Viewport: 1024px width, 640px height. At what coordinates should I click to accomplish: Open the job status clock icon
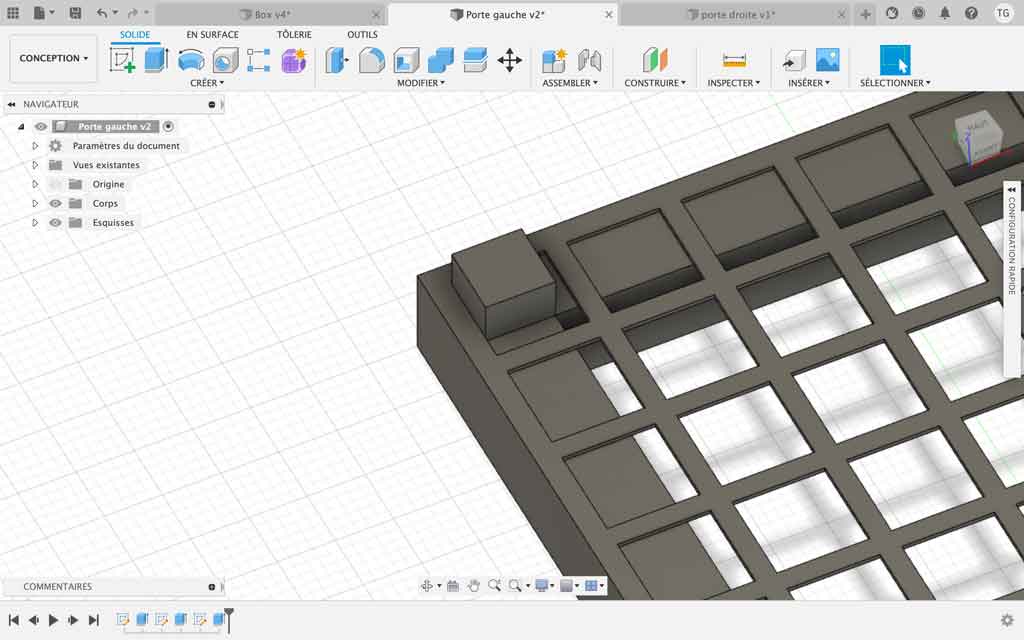click(918, 13)
